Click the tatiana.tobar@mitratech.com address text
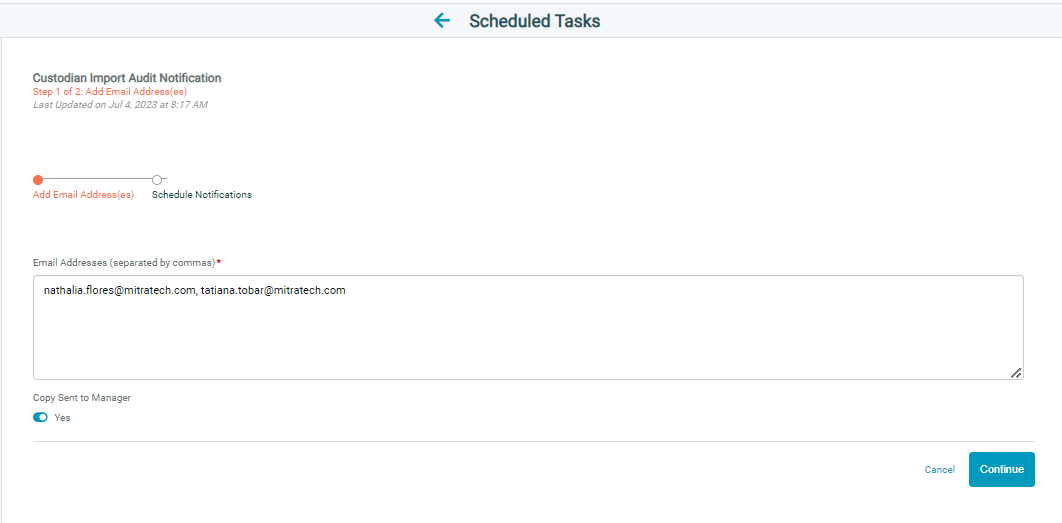This screenshot has width=1062, height=523. pyautogui.click(x=274, y=291)
